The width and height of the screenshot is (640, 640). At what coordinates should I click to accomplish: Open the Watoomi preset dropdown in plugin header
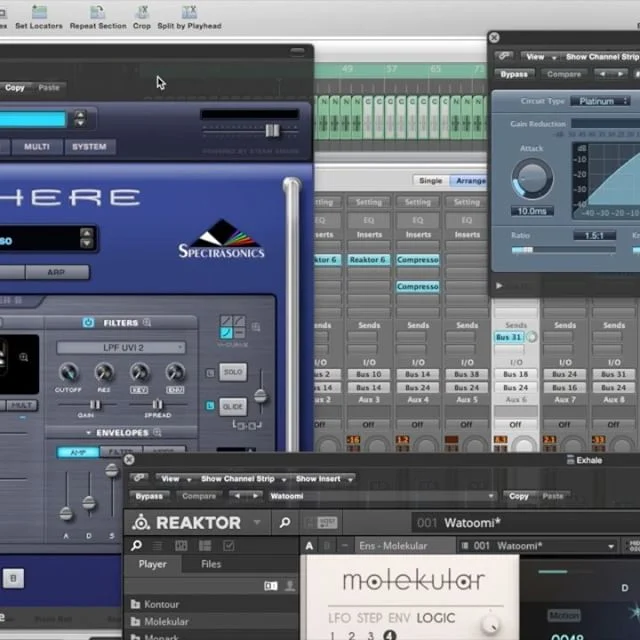pos(382,496)
